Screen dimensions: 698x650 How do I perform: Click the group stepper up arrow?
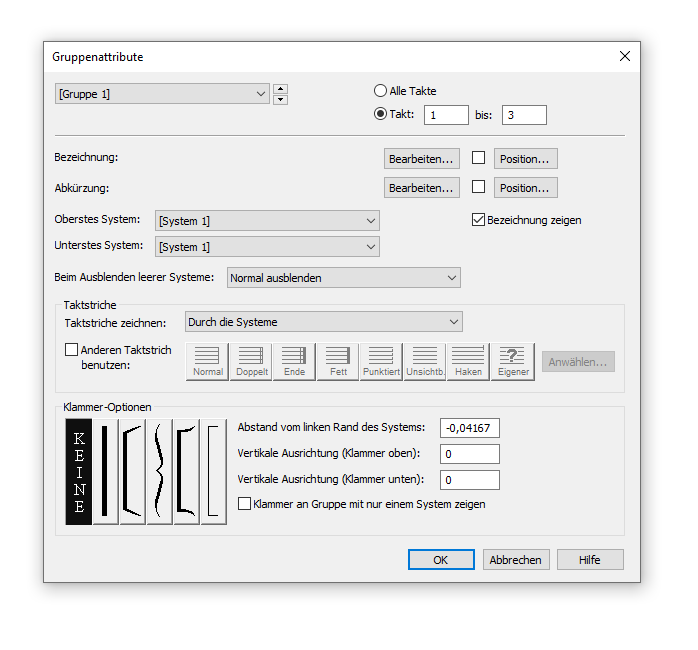pos(280,89)
